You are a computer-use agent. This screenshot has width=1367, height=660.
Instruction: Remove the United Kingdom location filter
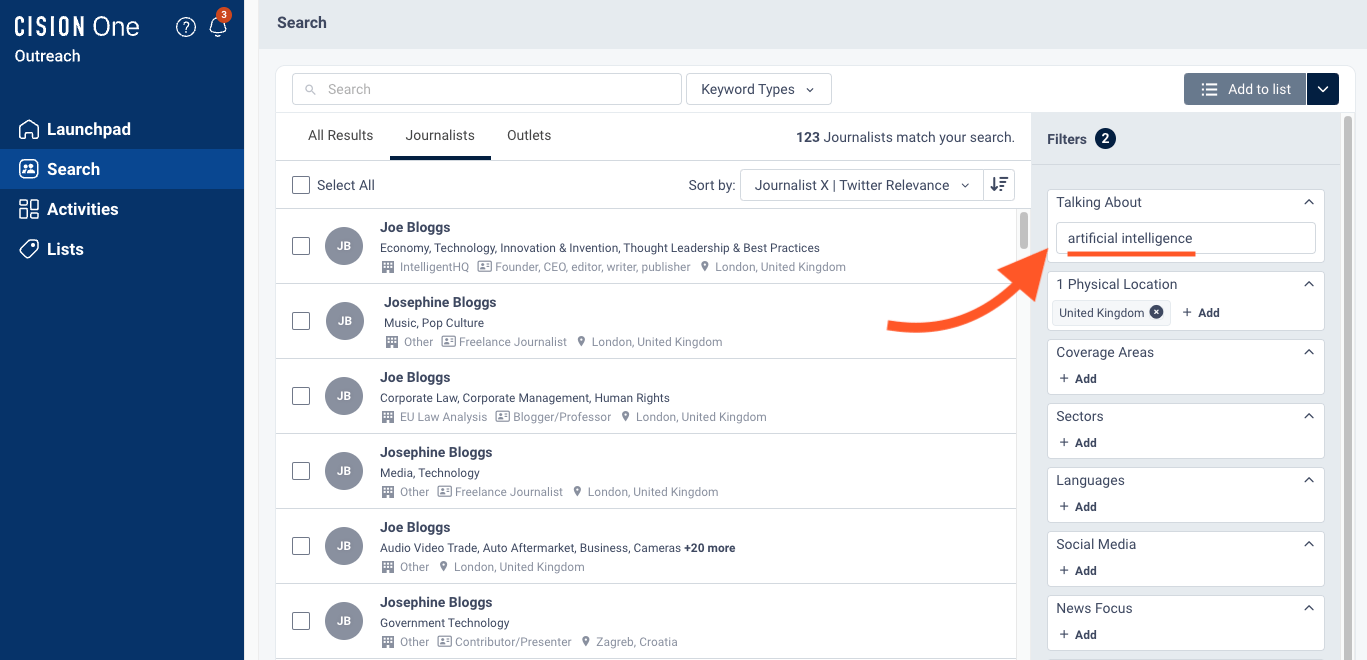click(1156, 312)
